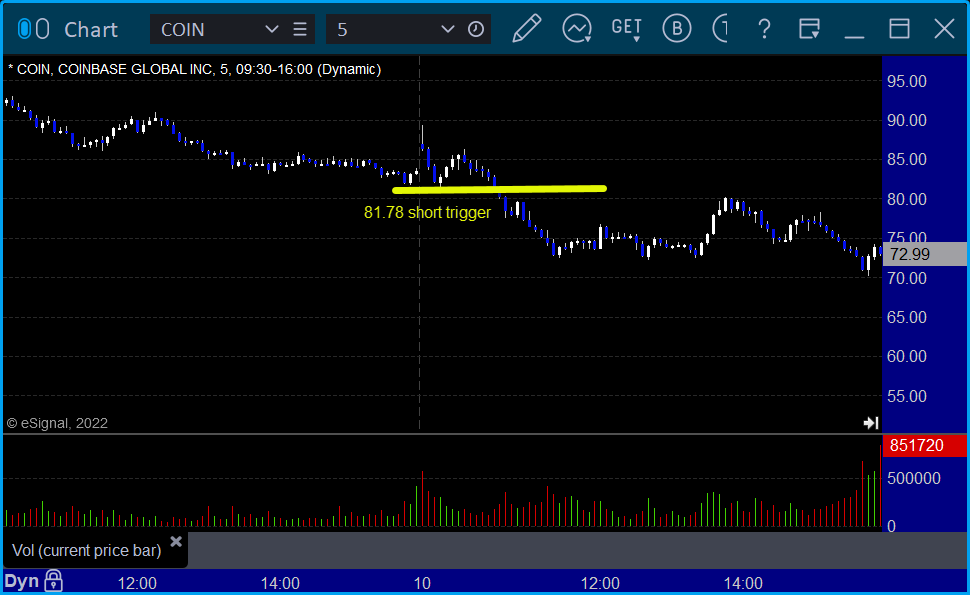Screen dimensions: 970x595
Task: Close the Vol (current price bar) study tab
Action: (x=176, y=542)
